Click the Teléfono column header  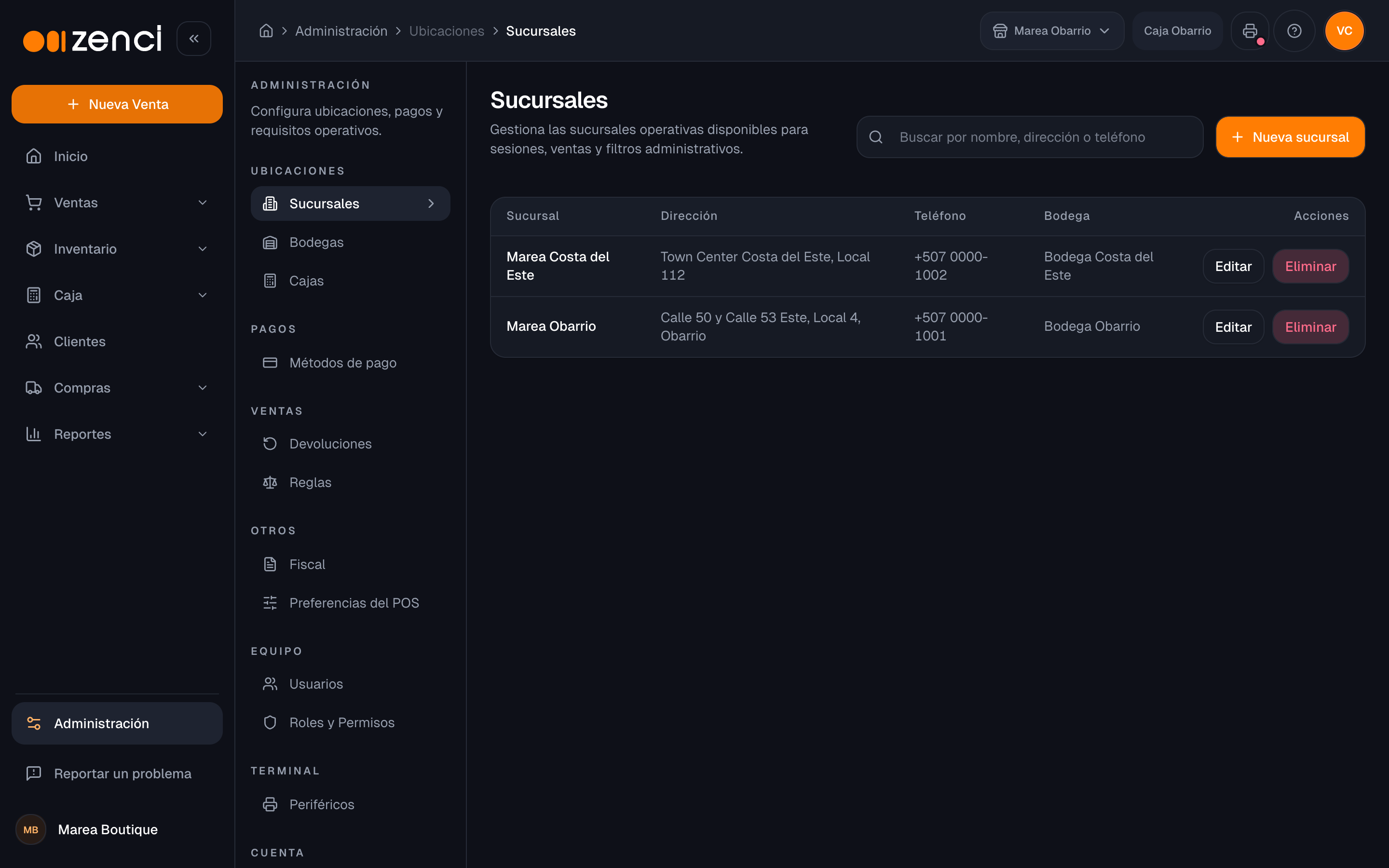click(940, 216)
